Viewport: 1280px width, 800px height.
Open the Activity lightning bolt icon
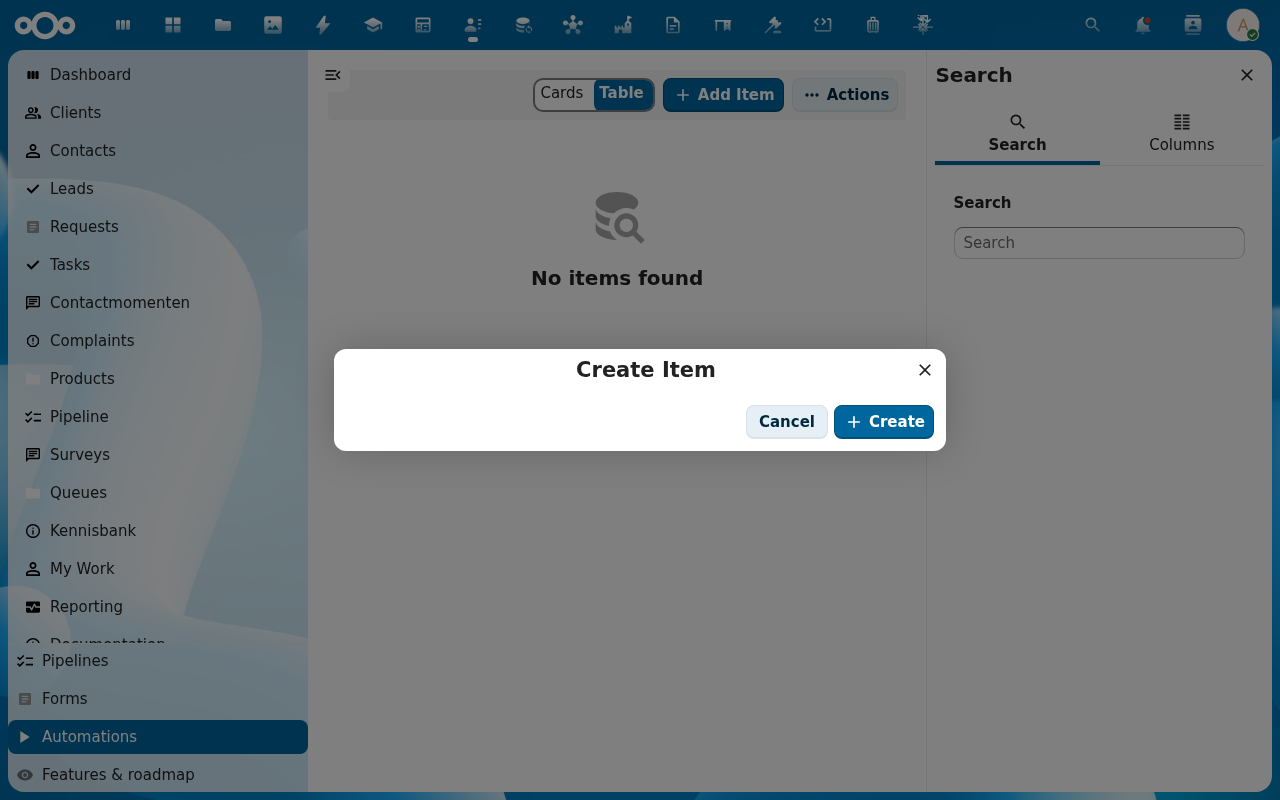323,25
